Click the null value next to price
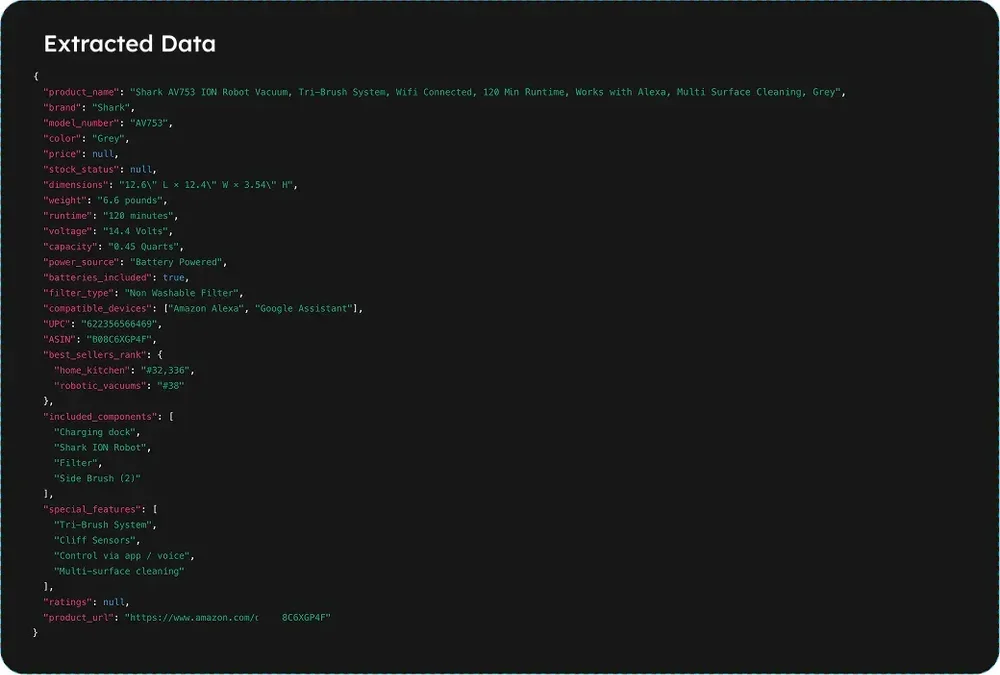Image resolution: width=1000 pixels, height=675 pixels. point(103,154)
